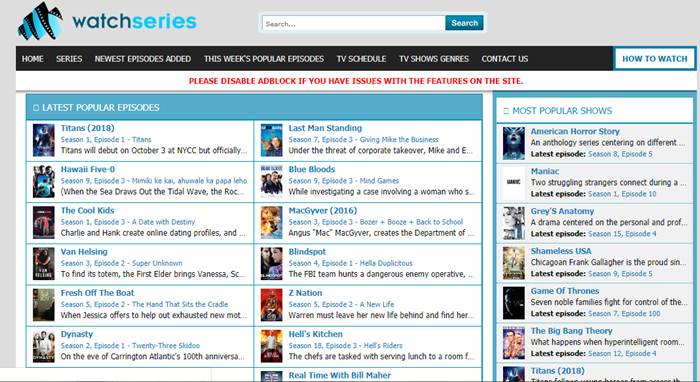700x382 pixels.
Task: Open the Hell's Kitchen poster thumbnail
Action: 271,346
